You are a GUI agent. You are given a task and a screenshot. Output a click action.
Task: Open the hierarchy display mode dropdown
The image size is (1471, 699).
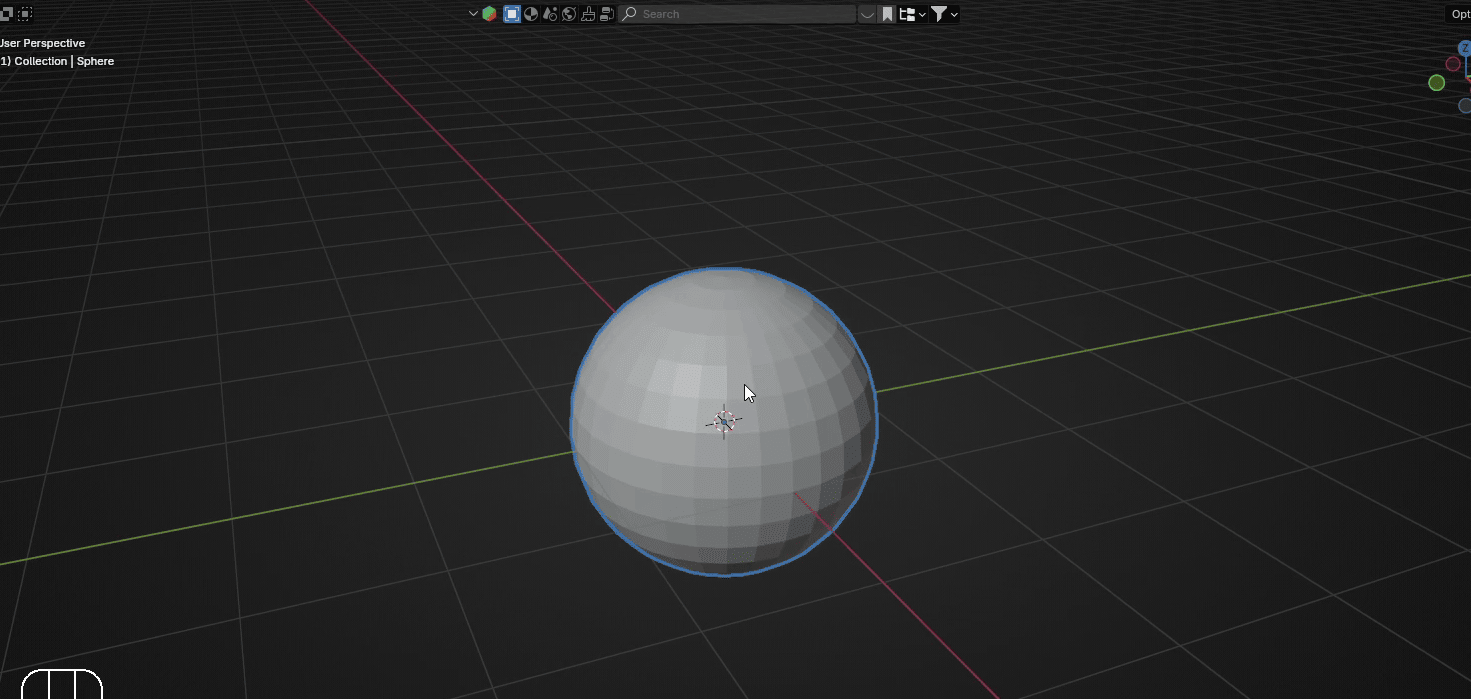(x=911, y=14)
